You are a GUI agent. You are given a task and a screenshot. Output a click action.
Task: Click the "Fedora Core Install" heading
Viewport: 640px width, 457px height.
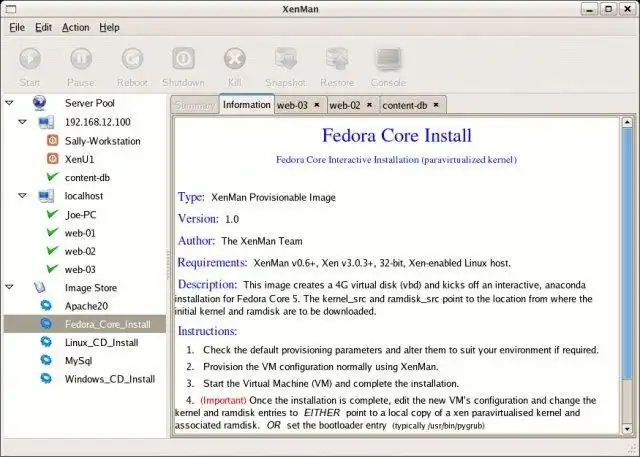pos(397,135)
